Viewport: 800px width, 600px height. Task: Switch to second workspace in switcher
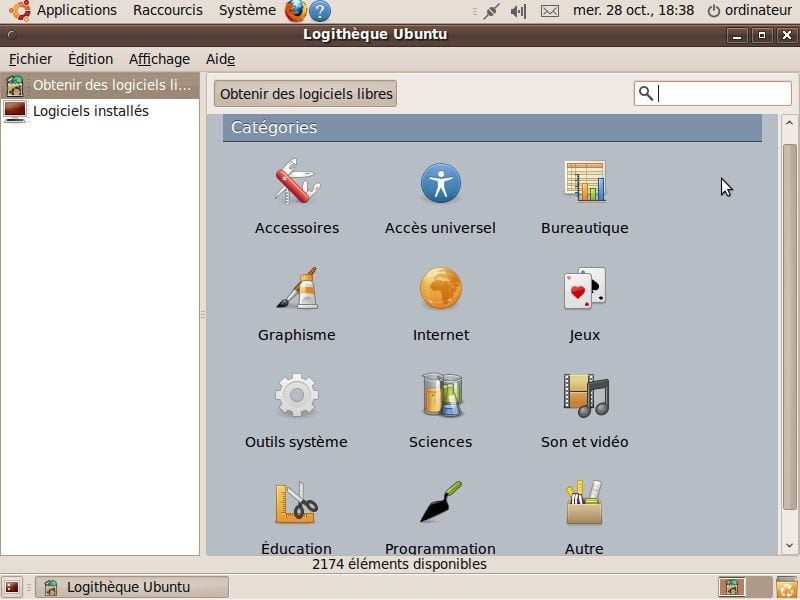point(759,587)
